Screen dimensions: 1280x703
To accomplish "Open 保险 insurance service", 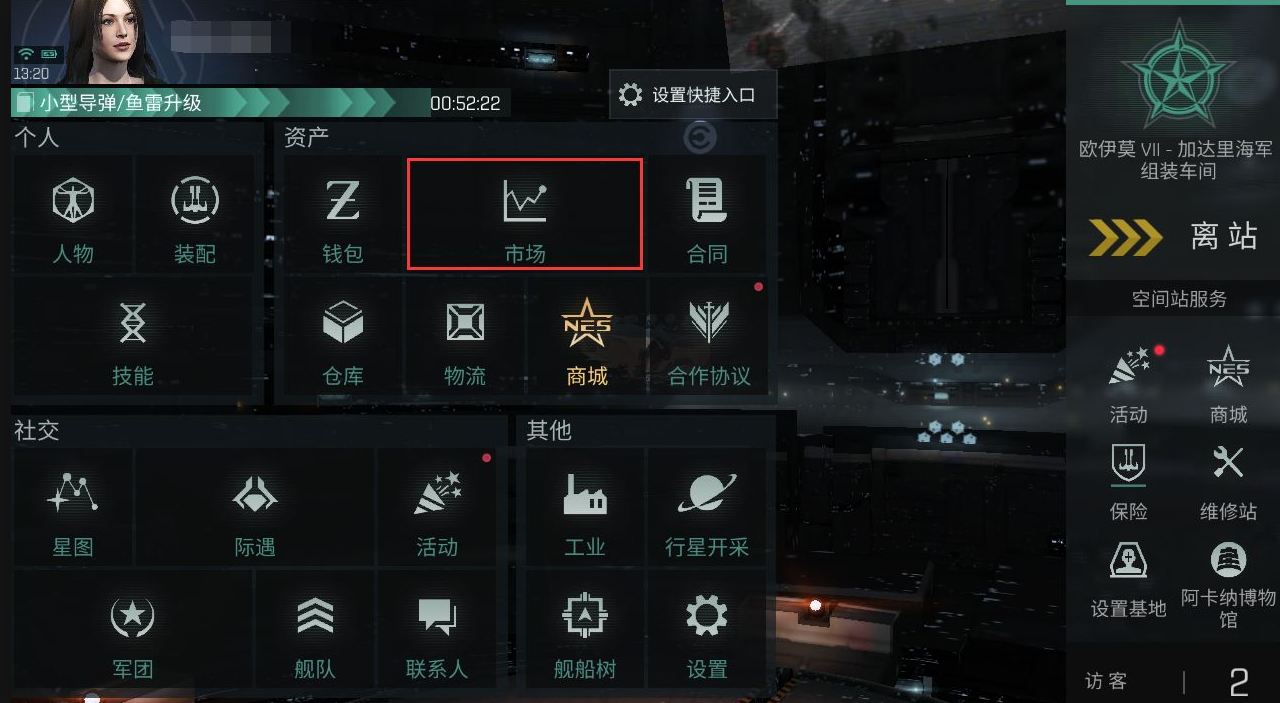I will [x=1128, y=481].
